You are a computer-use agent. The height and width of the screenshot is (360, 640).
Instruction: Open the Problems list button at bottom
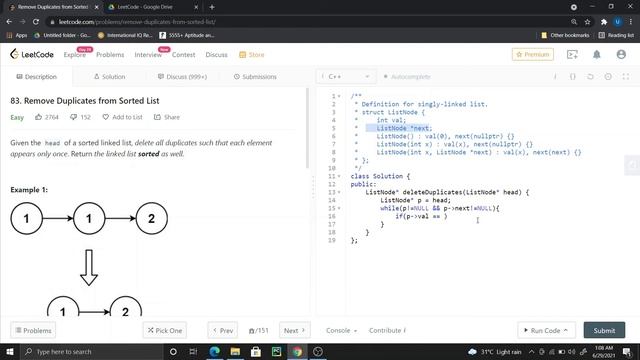(33, 330)
